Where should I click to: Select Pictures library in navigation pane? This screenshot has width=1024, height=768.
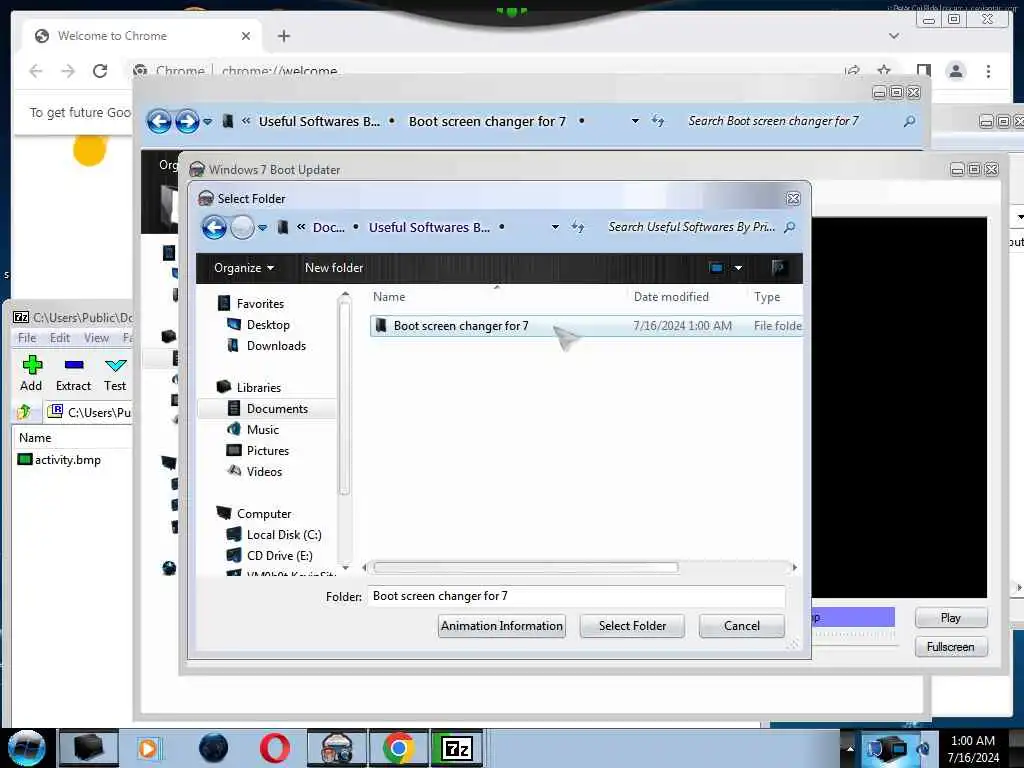(268, 451)
